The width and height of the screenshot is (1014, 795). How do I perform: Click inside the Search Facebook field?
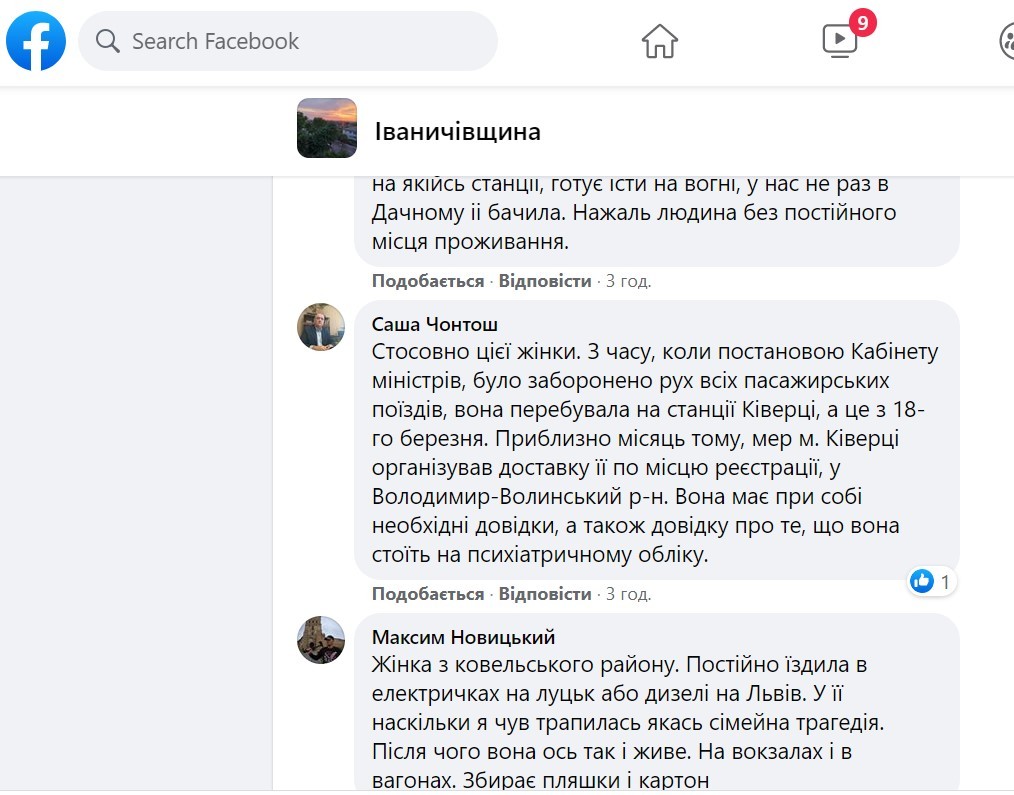pyautogui.click(x=288, y=41)
